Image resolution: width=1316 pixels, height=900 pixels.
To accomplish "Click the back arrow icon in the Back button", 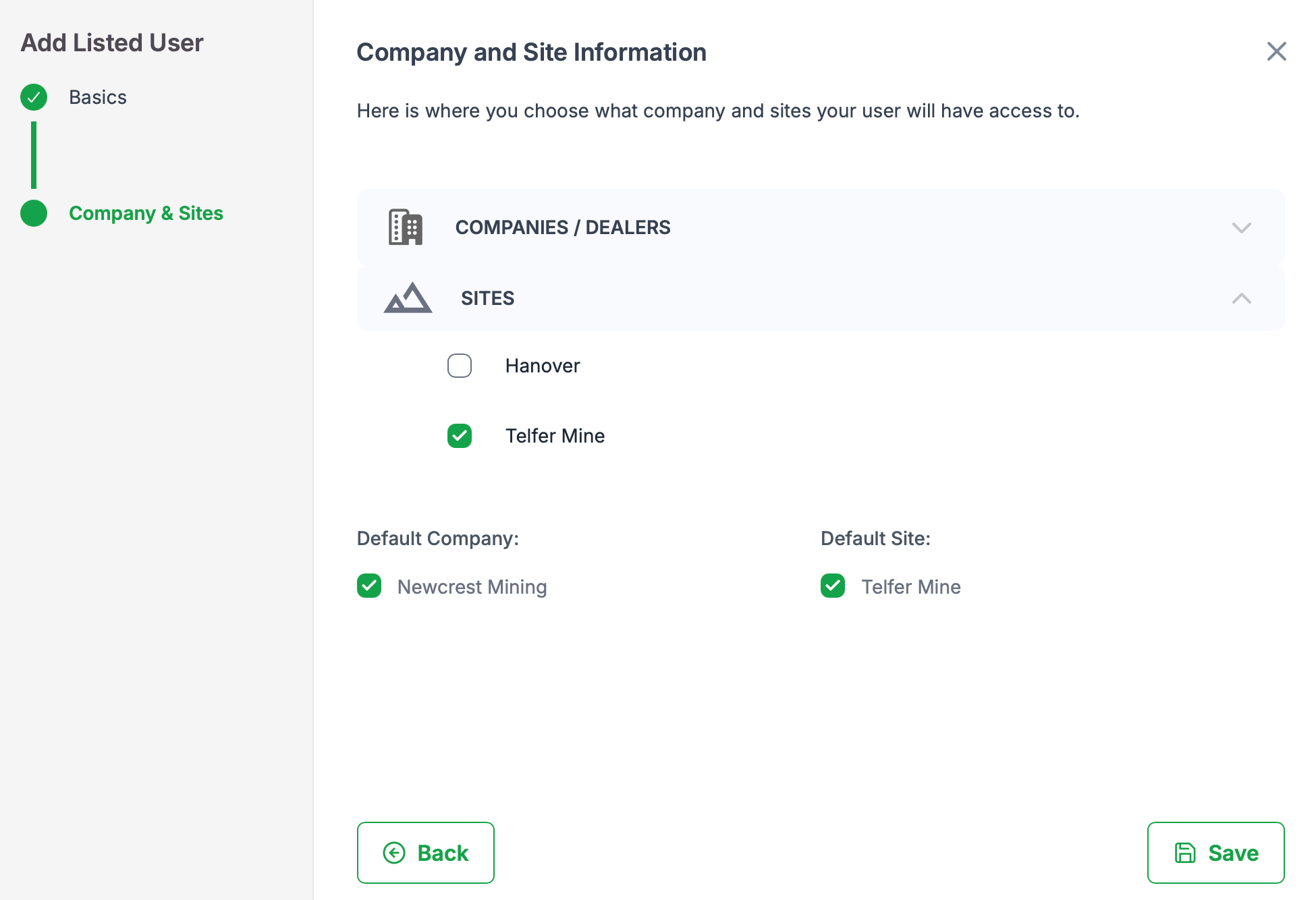I will coord(394,853).
